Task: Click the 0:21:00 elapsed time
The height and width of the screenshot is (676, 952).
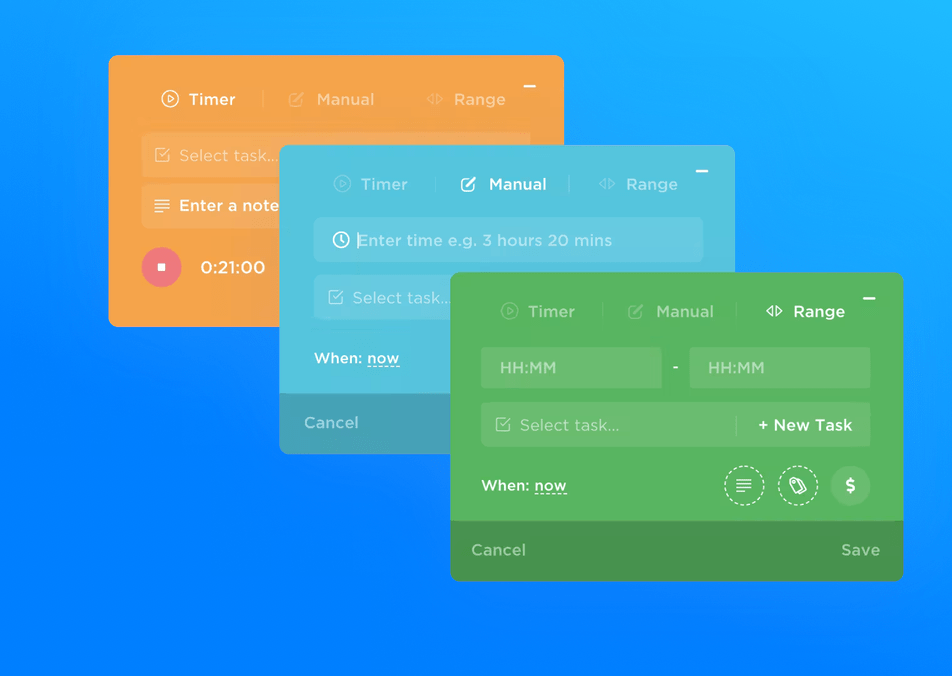Action: coord(233,267)
